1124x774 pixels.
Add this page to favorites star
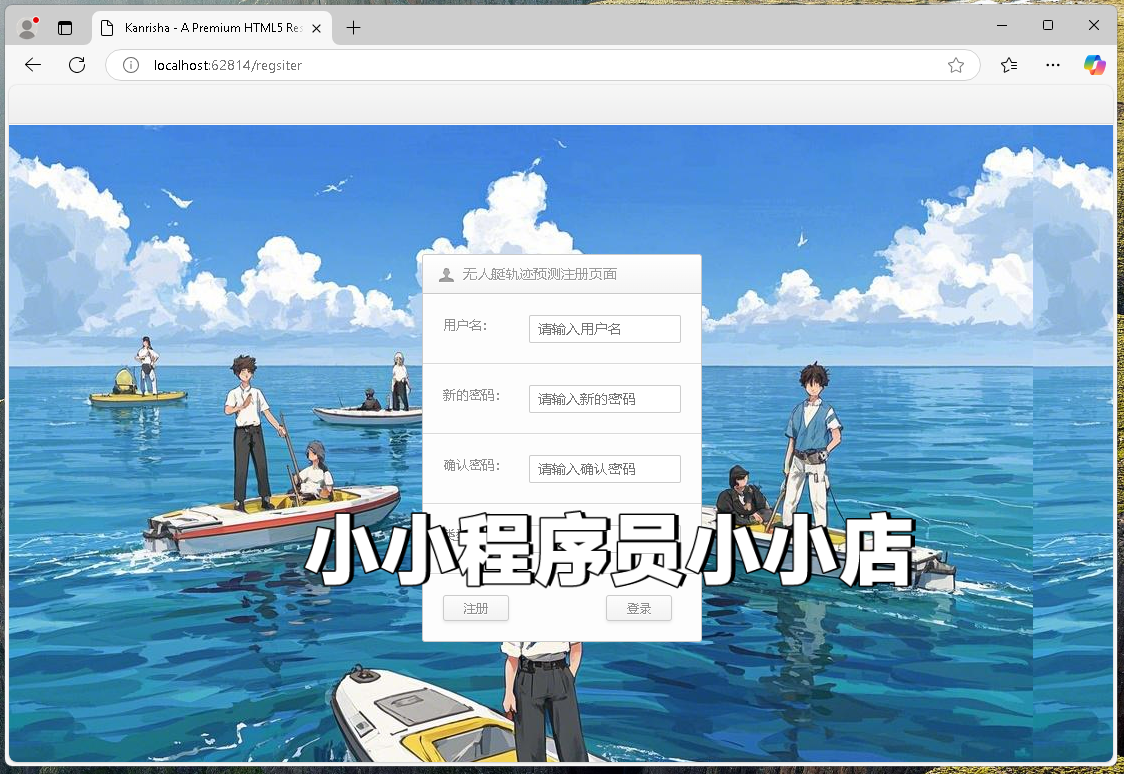(956, 65)
